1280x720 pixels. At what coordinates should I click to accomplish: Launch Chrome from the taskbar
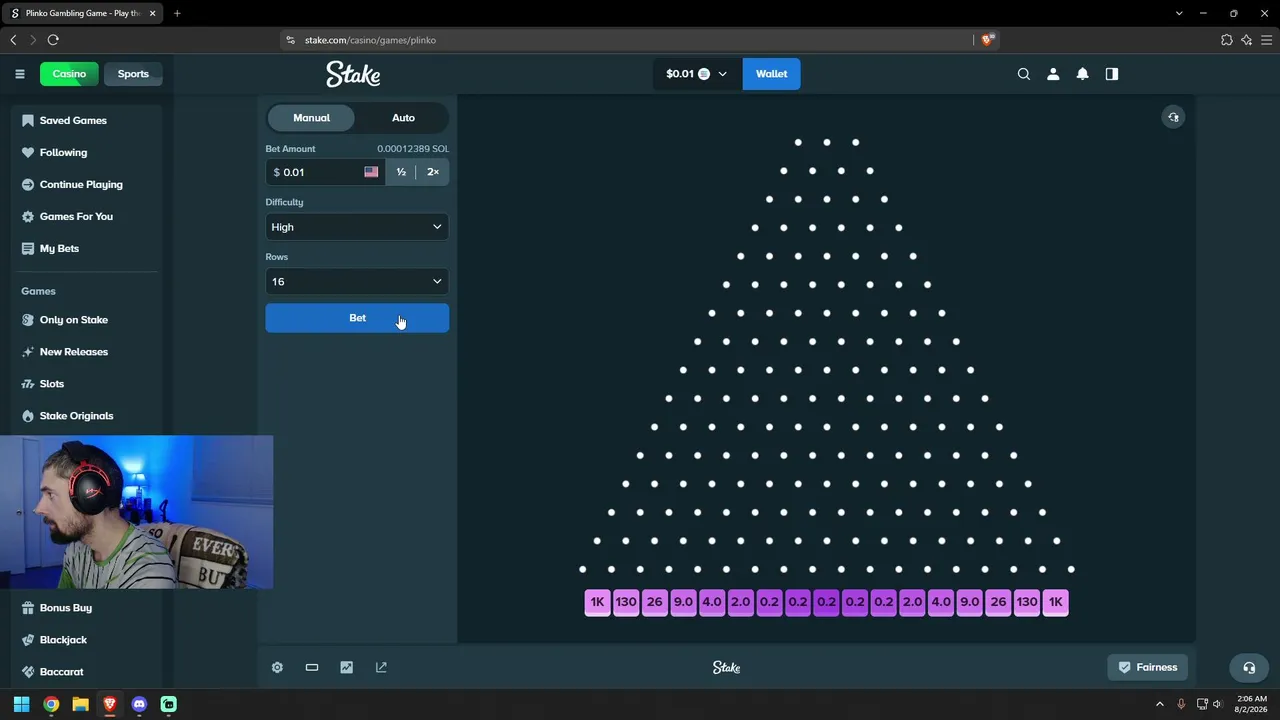tap(51, 704)
